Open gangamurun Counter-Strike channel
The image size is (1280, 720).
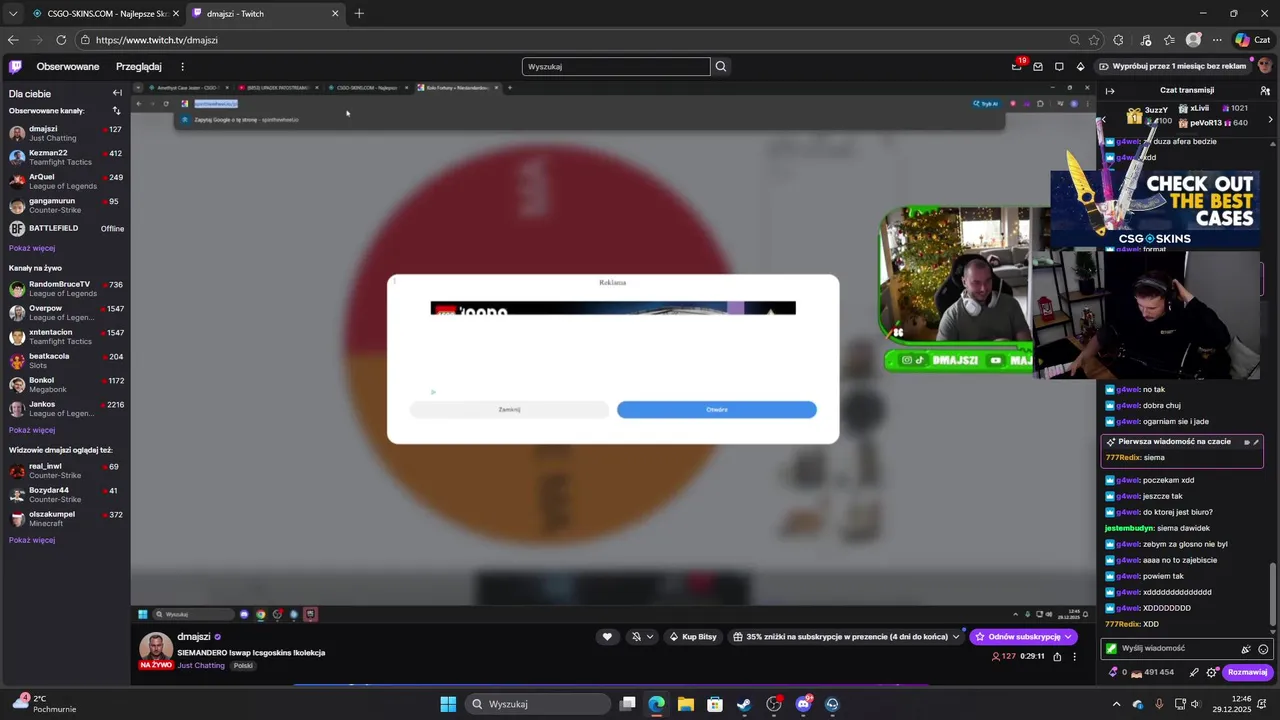point(65,205)
